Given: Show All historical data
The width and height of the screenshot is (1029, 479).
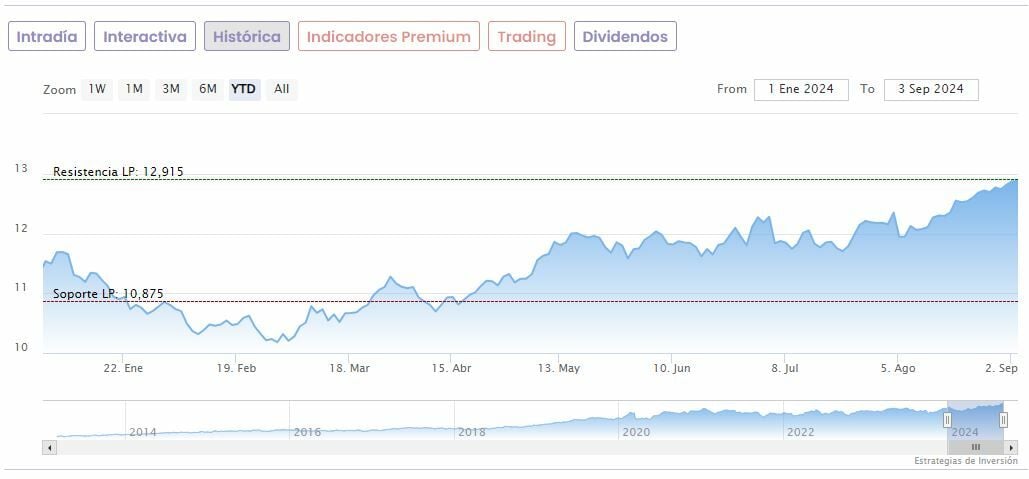Looking at the screenshot, I should [282, 89].
